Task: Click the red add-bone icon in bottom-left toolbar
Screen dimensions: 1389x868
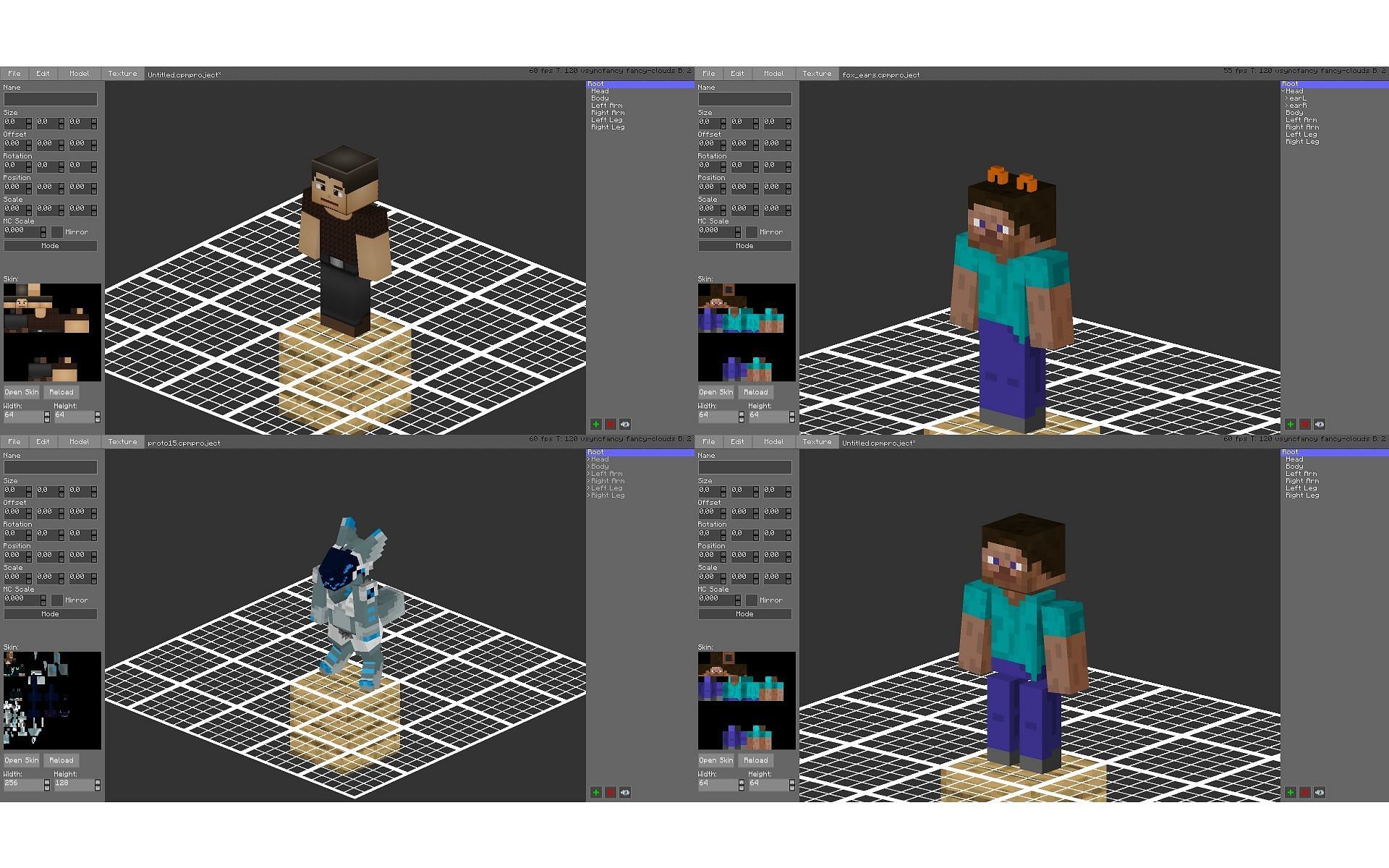Action: click(x=609, y=792)
